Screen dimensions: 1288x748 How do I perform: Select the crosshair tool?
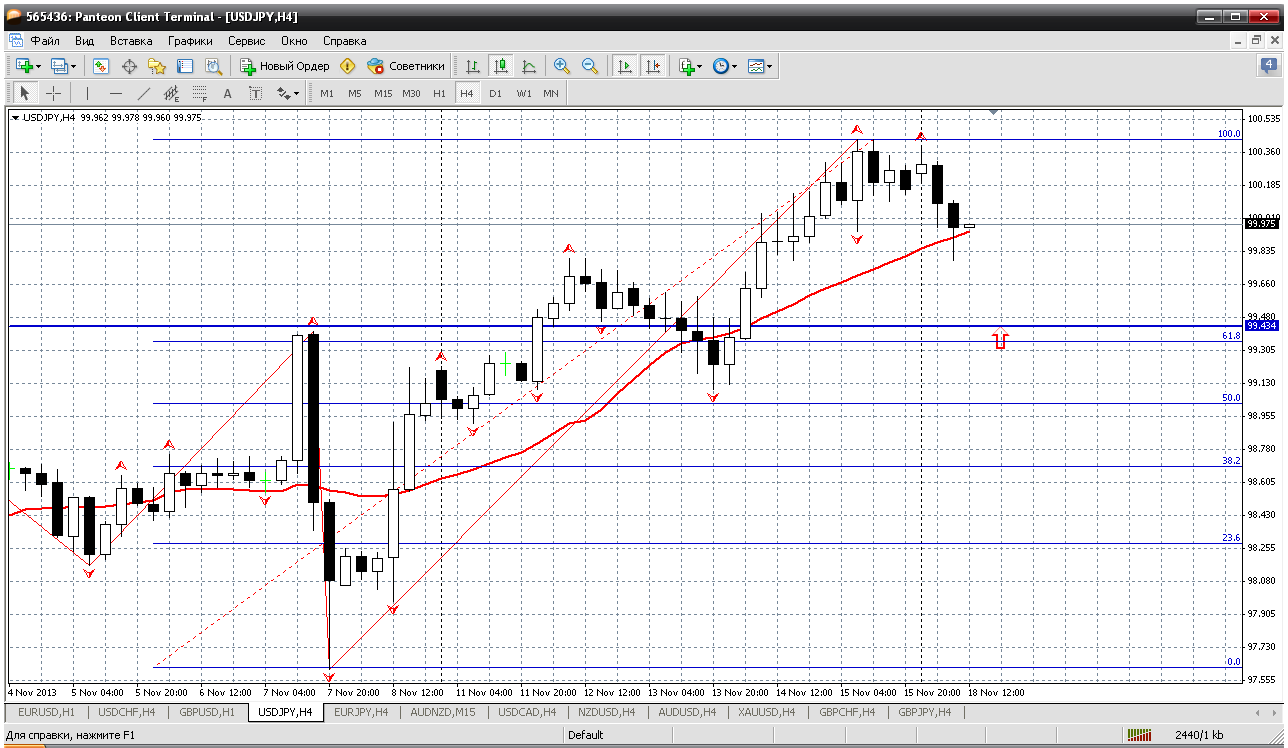(x=53, y=93)
